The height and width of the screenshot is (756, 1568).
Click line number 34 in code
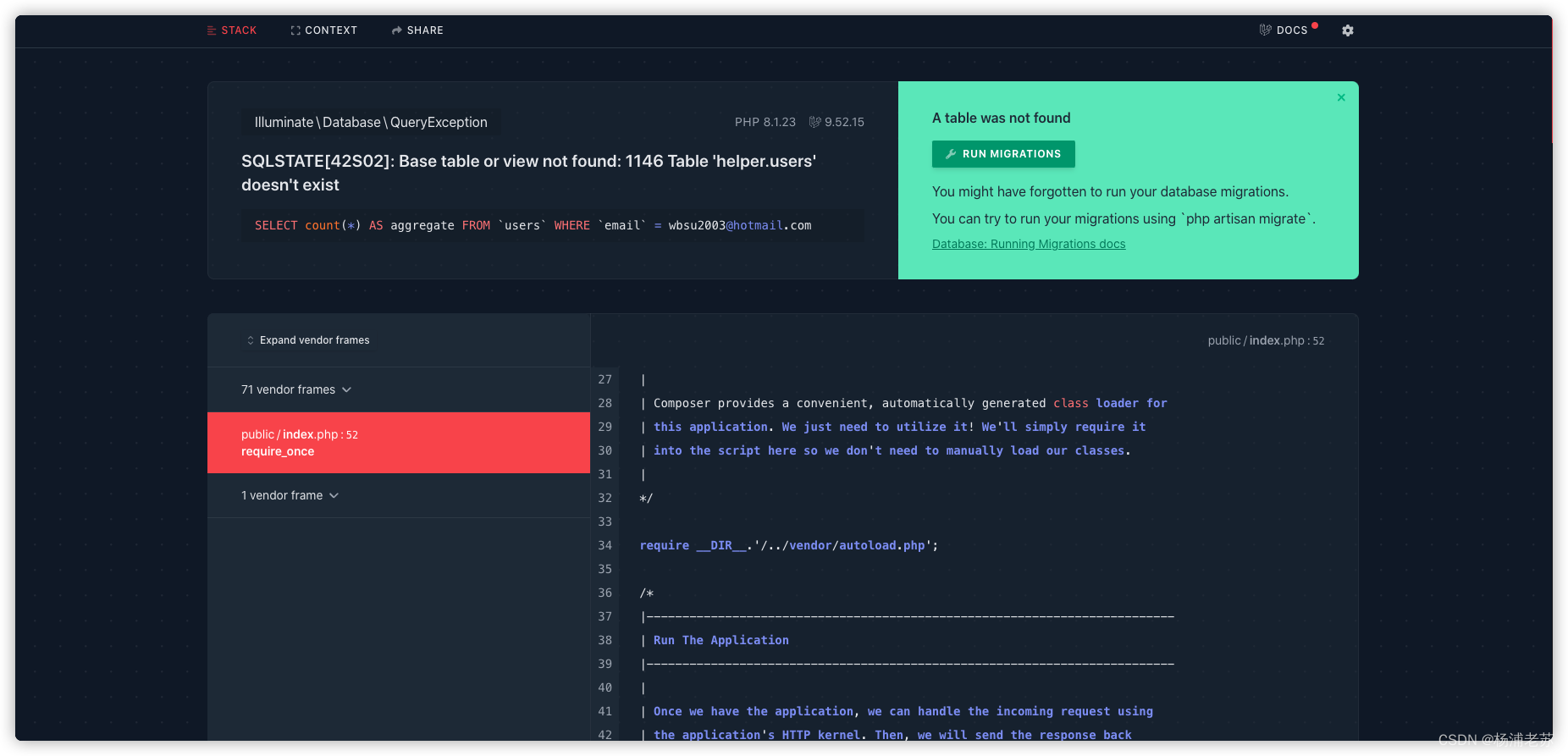pyautogui.click(x=605, y=545)
